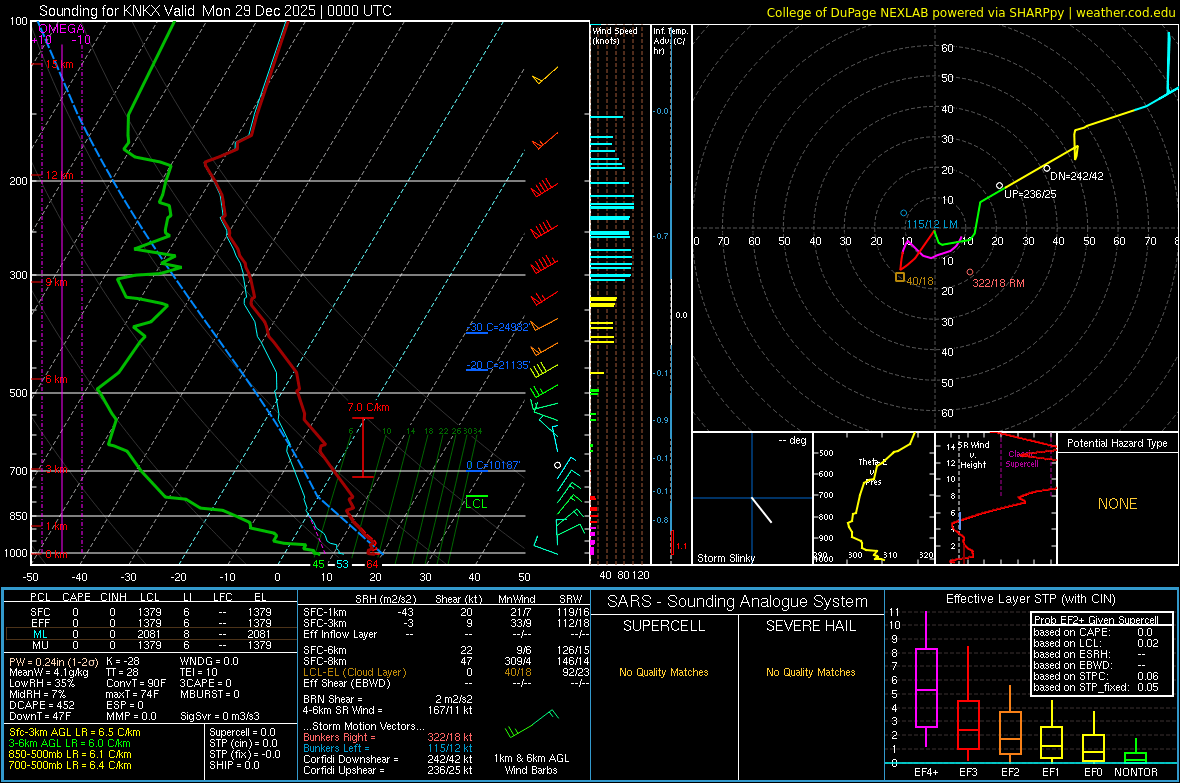Open the weather.cod.edu NEXLAB credit text
This screenshot has width=1180, height=783.
coord(971,12)
